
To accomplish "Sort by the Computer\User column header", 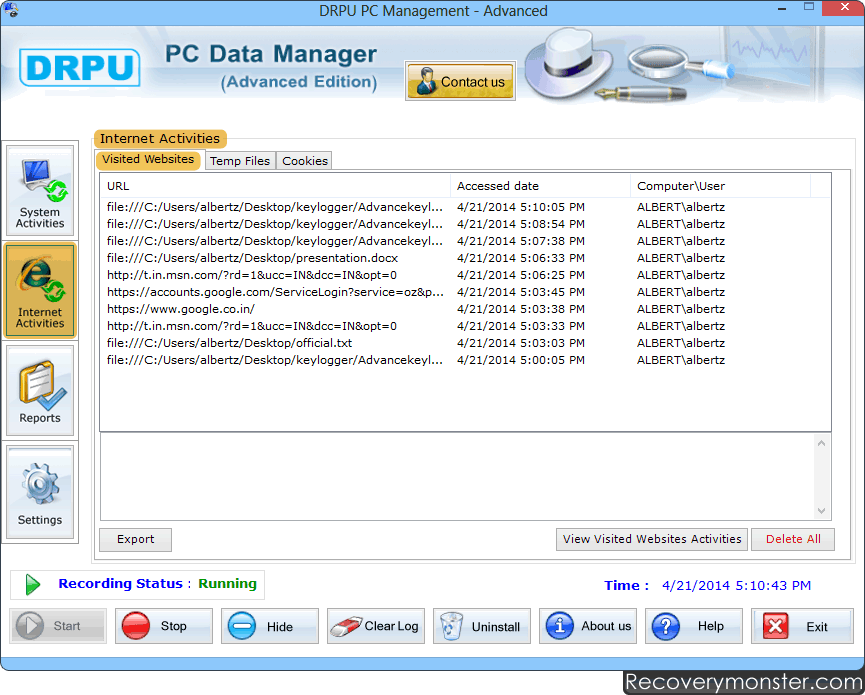I will 720,186.
